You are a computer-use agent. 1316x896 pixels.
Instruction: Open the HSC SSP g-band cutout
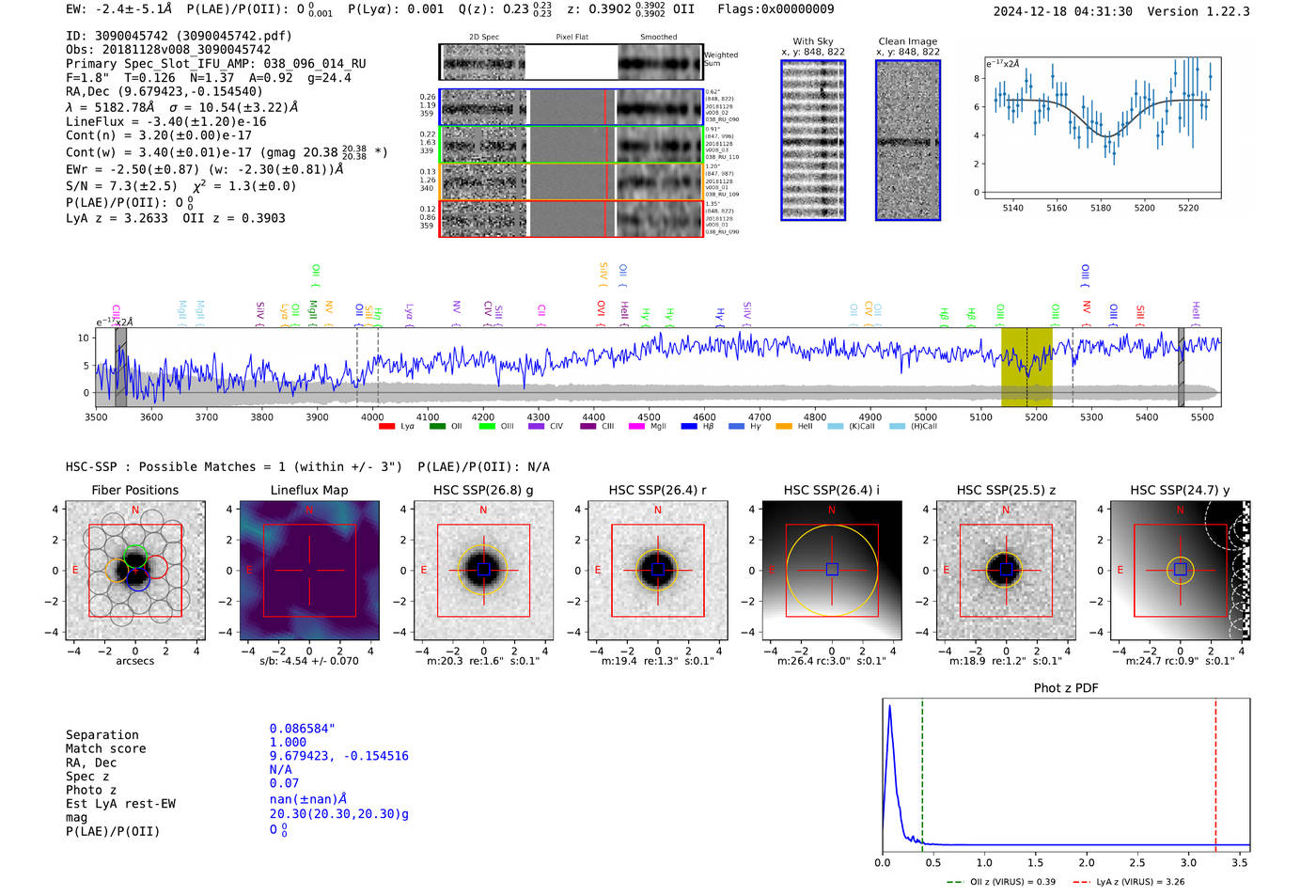483,570
